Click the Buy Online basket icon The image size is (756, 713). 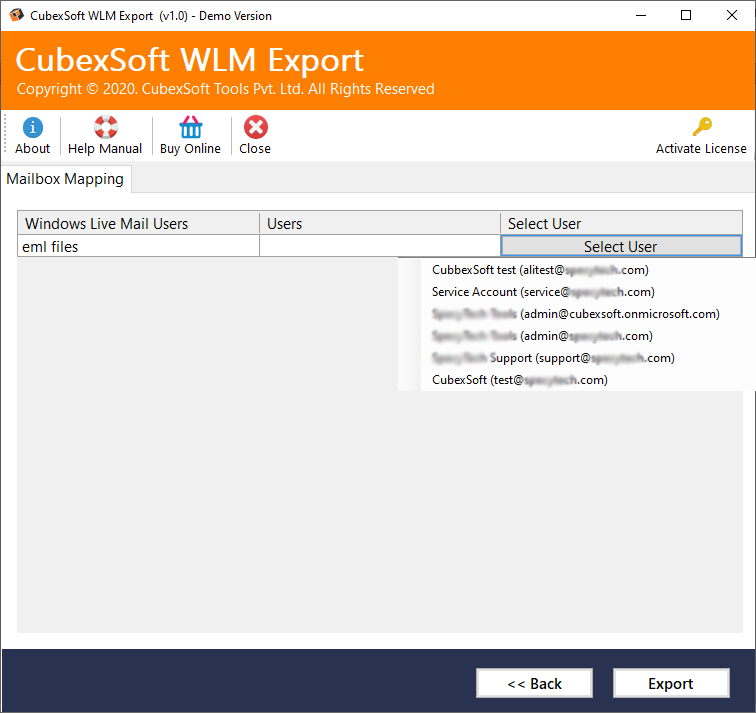click(190, 128)
